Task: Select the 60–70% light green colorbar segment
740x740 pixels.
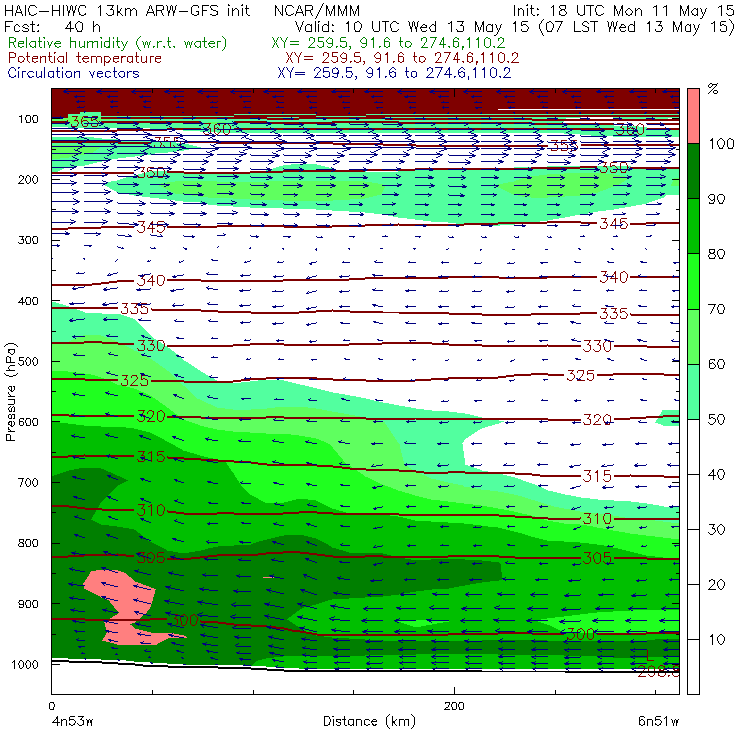Action: click(x=693, y=336)
